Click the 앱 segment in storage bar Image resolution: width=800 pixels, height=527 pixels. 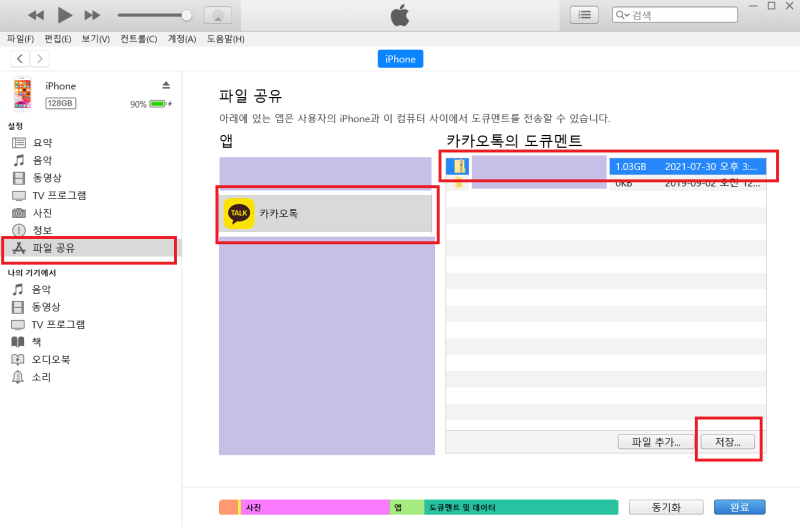tap(407, 507)
